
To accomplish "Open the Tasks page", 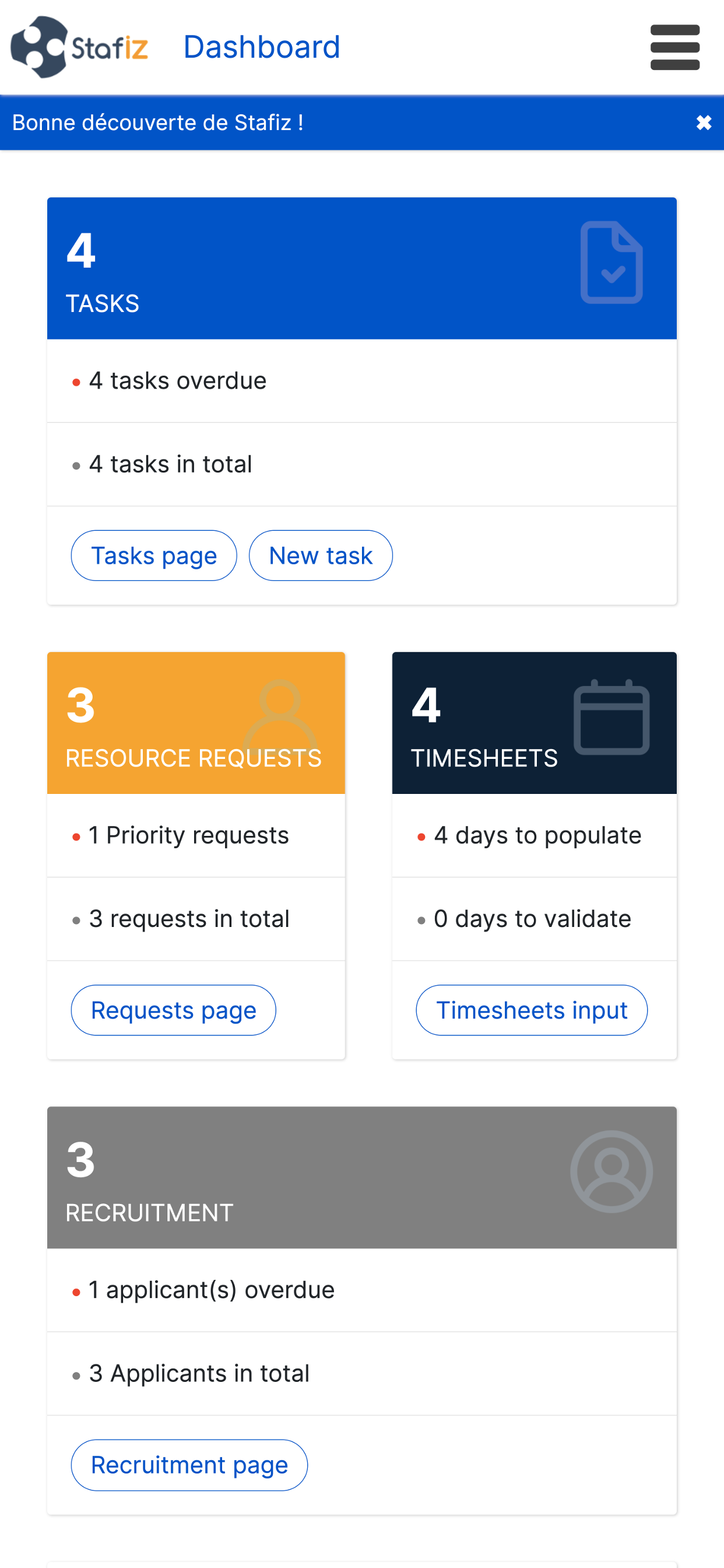I will (x=154, y=556).
